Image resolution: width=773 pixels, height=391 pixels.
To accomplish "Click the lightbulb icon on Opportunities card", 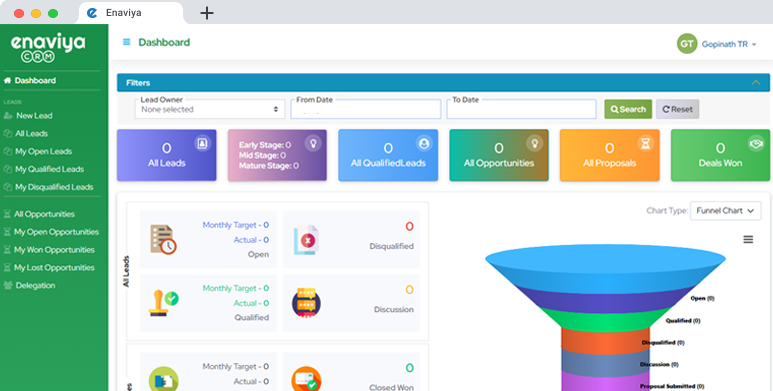I will [x=534, y=143].
